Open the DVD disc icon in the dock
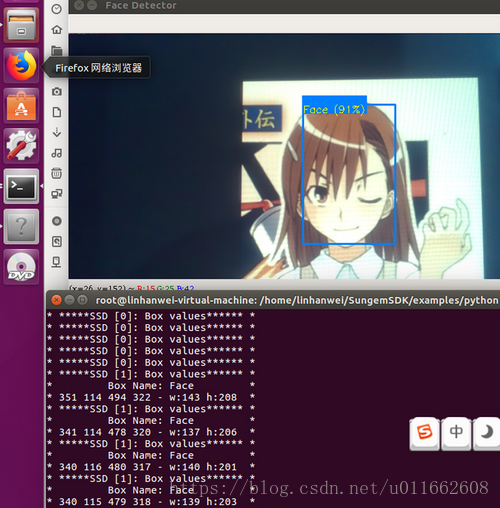This screenshot has width=500, height=508. [21, 267]
